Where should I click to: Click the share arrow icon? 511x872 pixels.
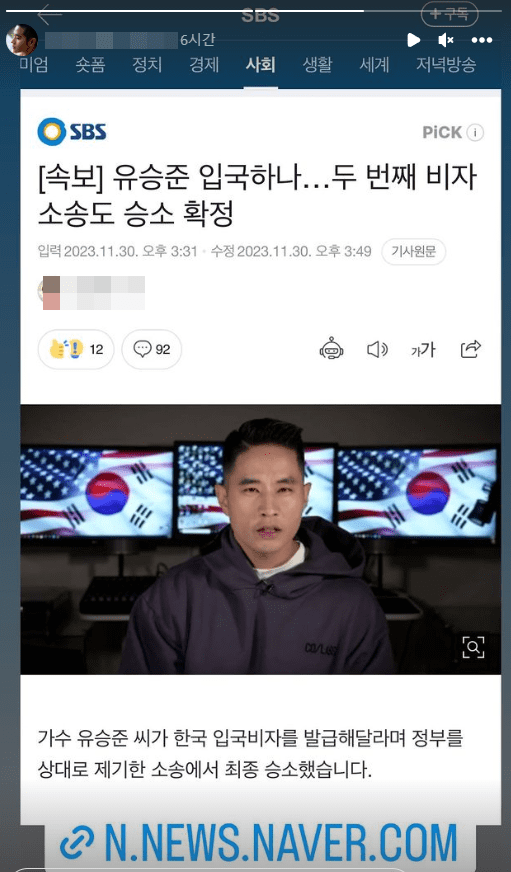coord(470,349)
